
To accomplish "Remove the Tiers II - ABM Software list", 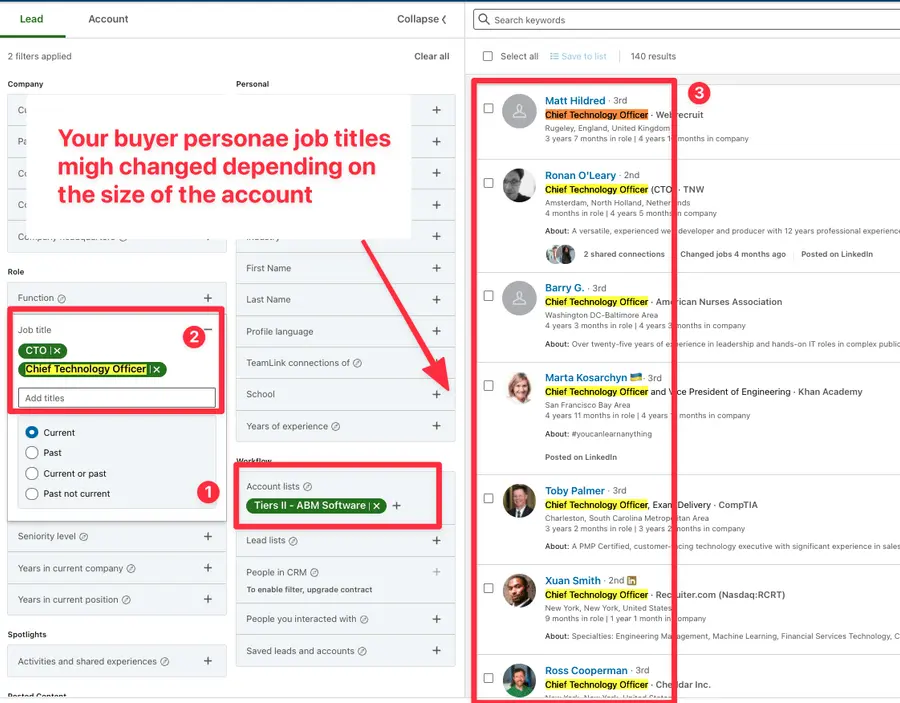I will [x=378, y=506].
